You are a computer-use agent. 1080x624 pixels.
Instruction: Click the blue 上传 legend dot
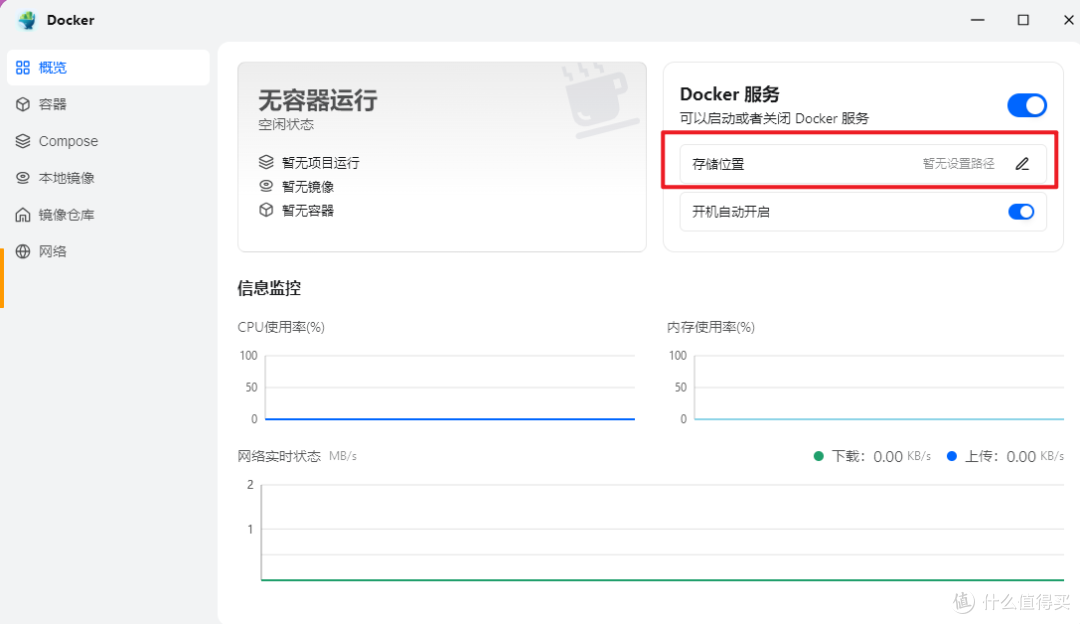[x=952, y=456]
